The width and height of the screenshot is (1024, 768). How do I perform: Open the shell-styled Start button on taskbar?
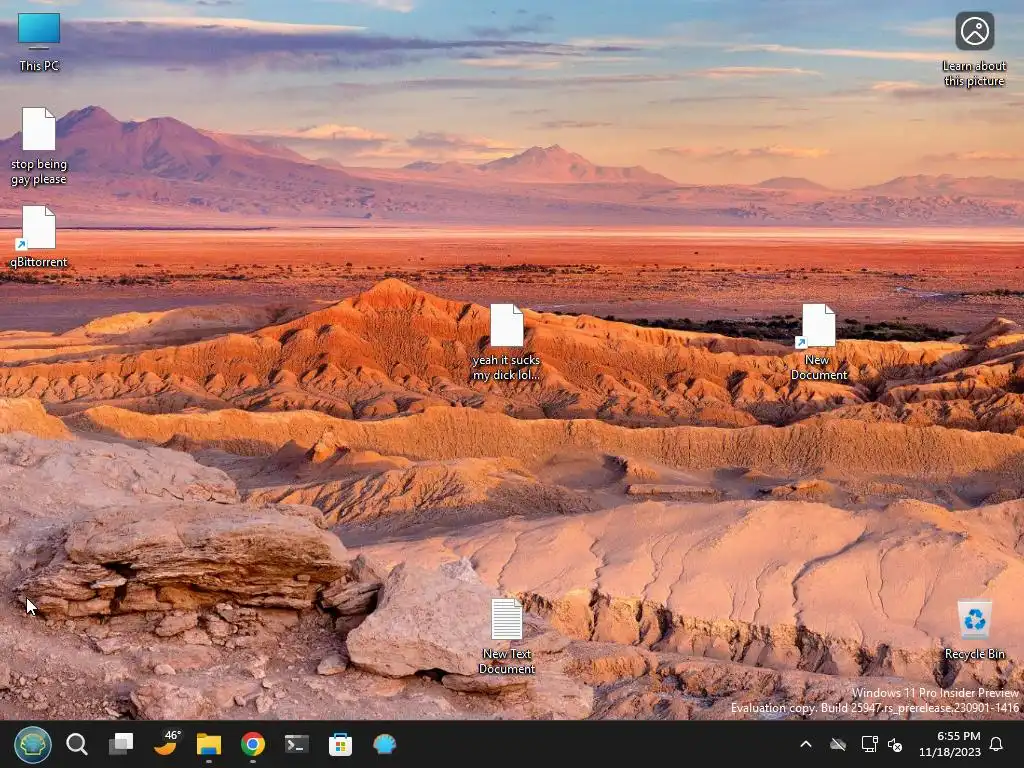[33, 744]
